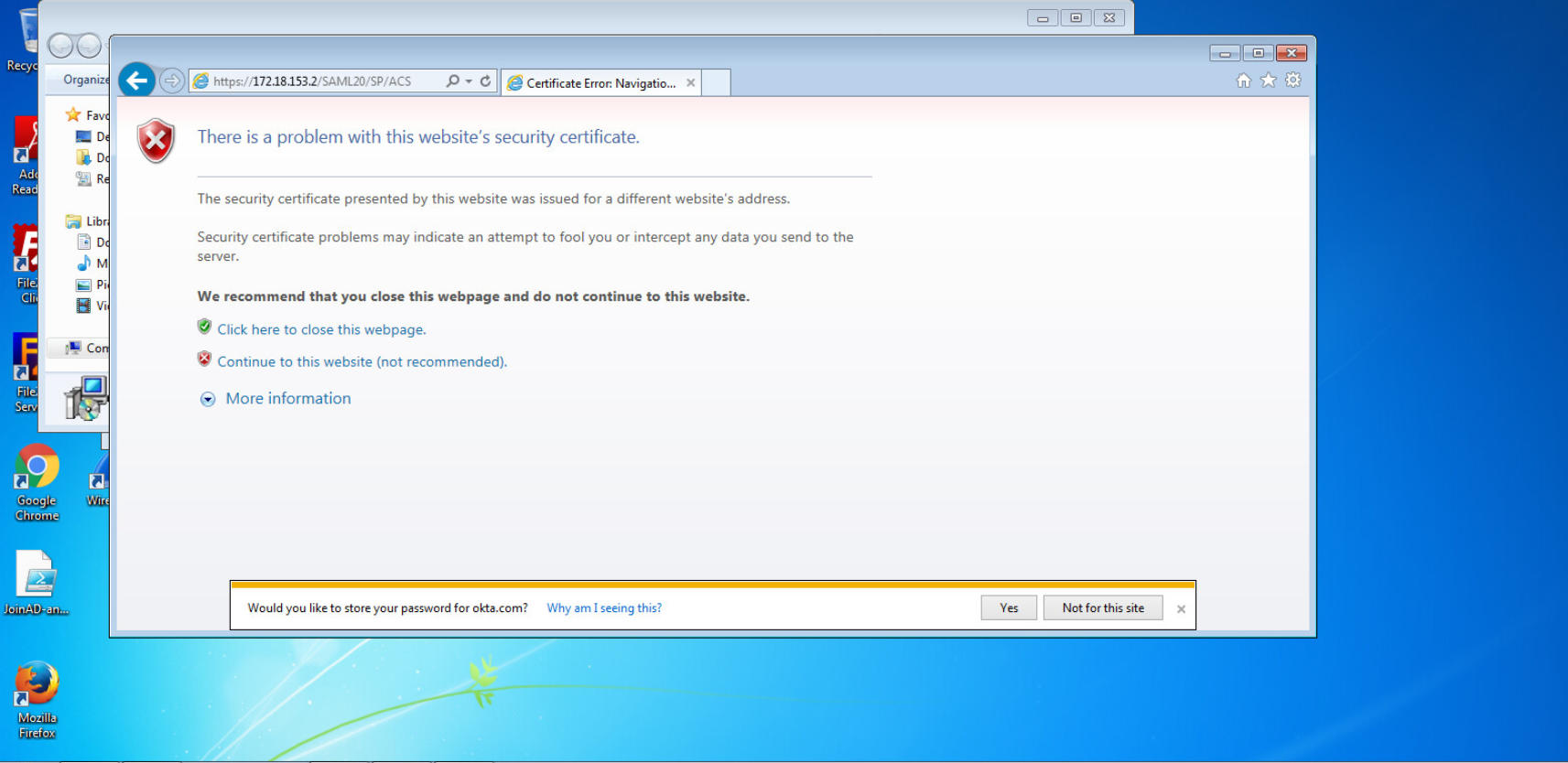Image resolution: width=1568 pixels, height=763 pixels.
Task: Go back using the IE back arrow
Action: pyautogui.click(x=137, y=81)
